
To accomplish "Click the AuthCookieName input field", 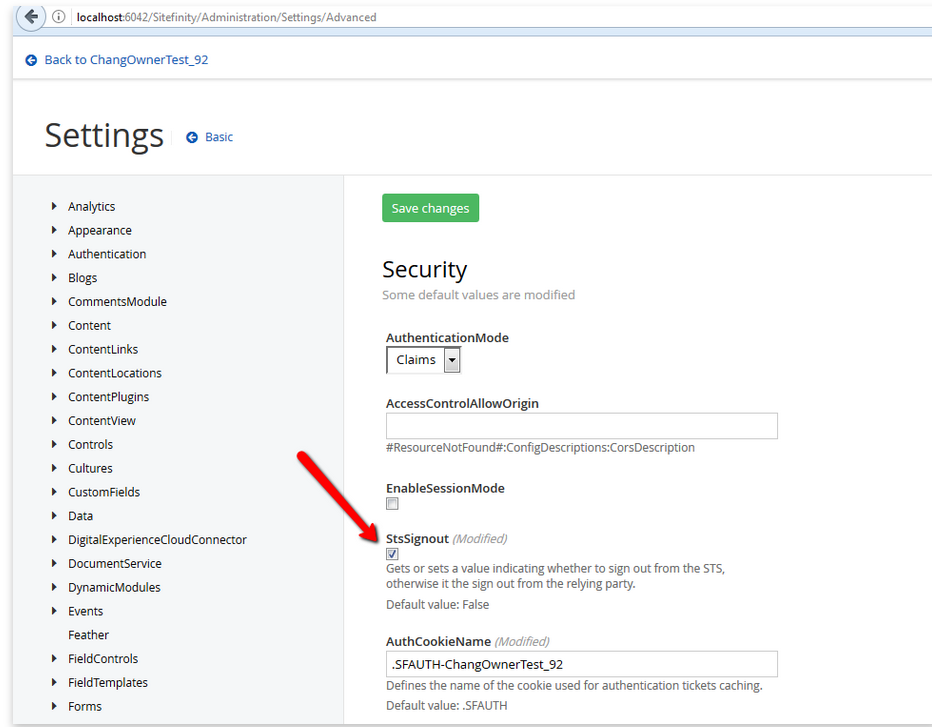I will [x=581, y=664].
